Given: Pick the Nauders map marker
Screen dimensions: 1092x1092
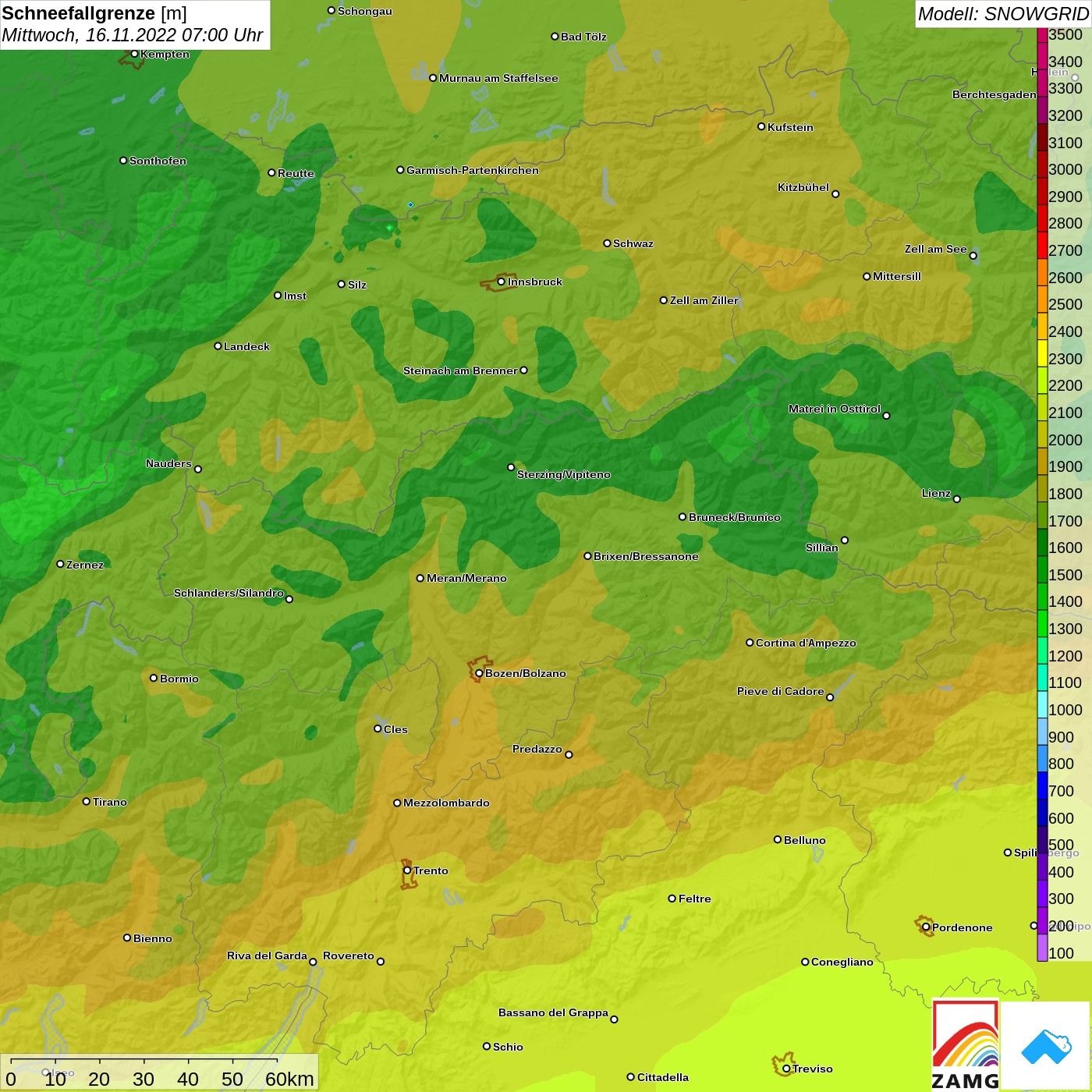Looking at the screenshot, I should [x=198, y=469].
